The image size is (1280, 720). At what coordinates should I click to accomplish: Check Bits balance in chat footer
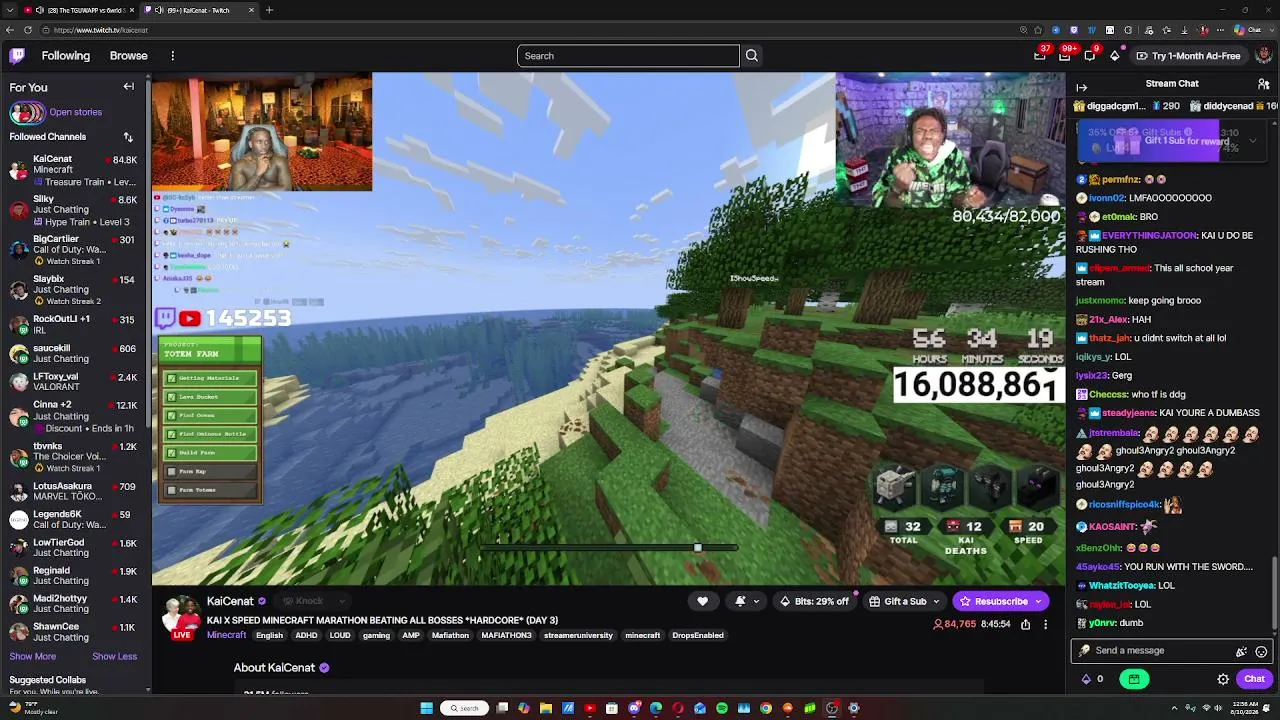tap(1091, 680)
